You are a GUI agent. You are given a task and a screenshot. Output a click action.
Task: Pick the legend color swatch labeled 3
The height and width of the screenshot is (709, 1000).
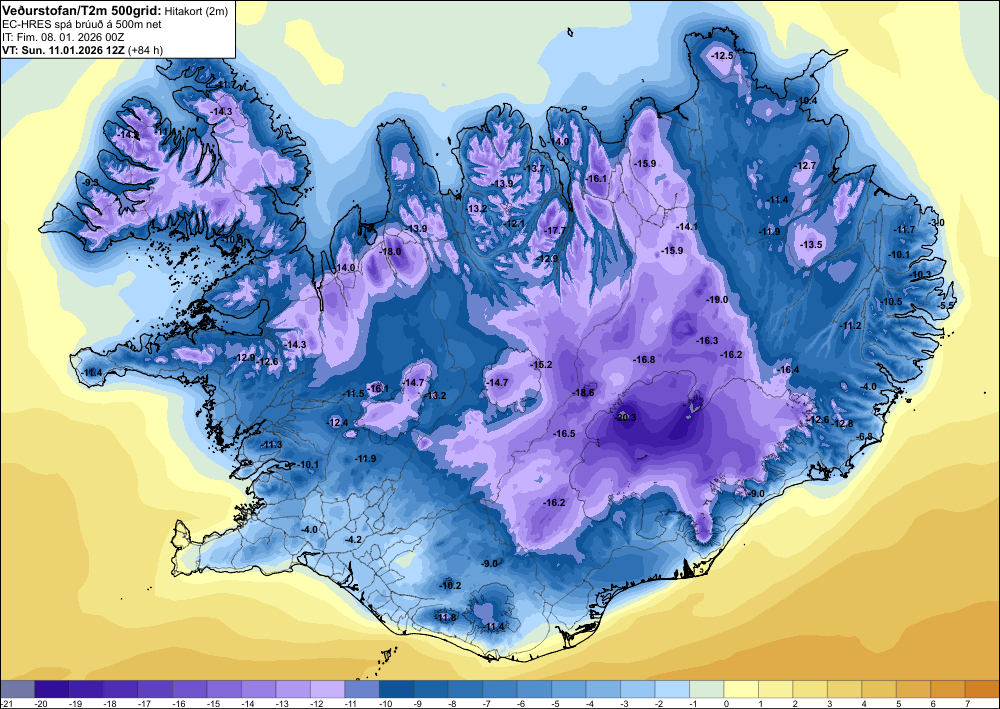(844, 689)
